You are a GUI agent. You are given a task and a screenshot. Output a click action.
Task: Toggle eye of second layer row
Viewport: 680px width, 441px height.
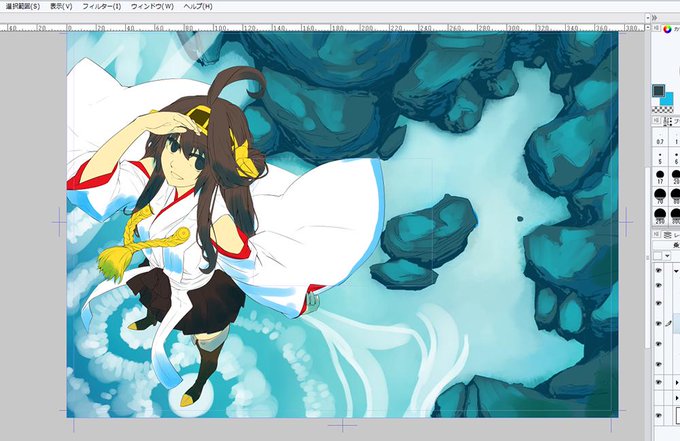pos(659,286)
